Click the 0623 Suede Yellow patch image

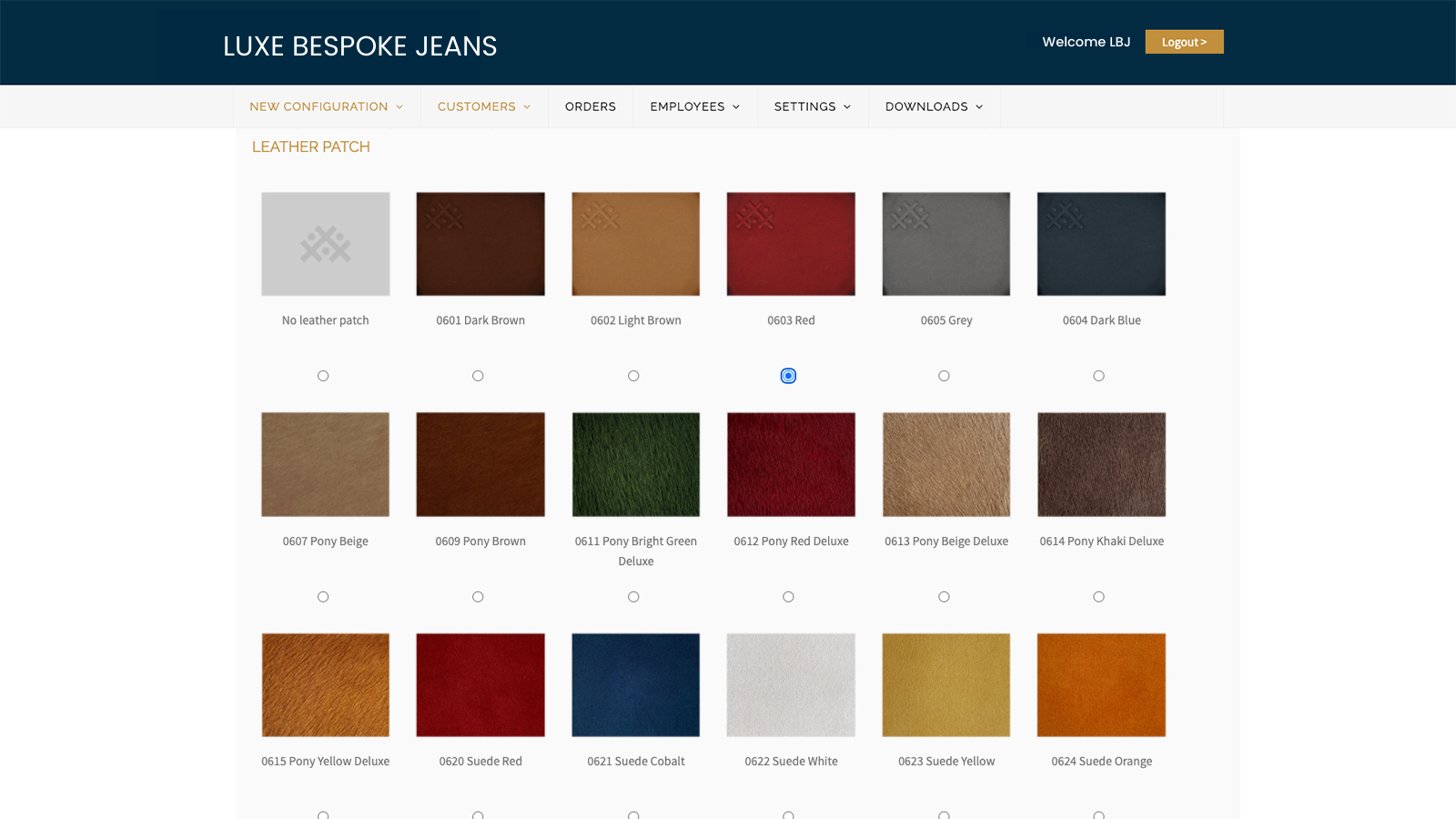click(945, 684)
